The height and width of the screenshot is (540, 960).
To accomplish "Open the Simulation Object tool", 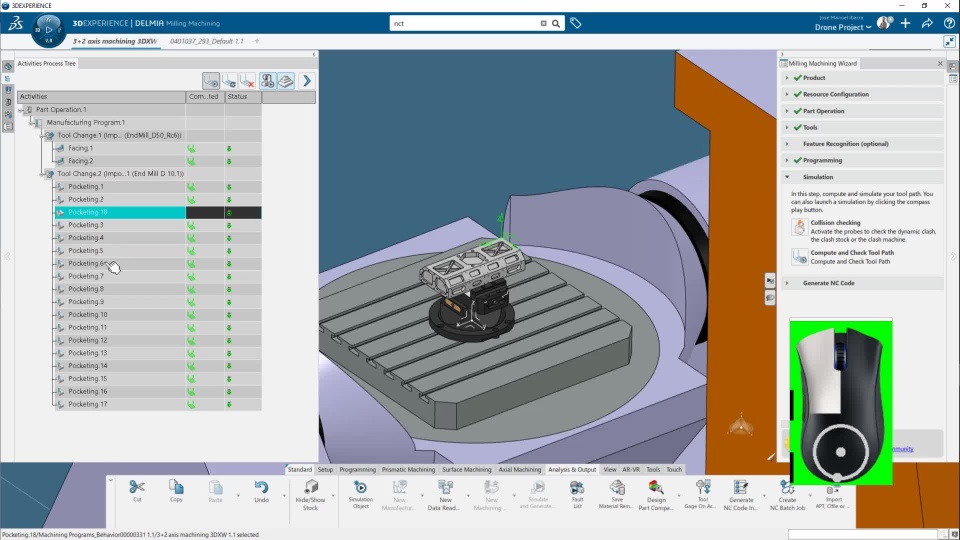I will pos(361,487).
